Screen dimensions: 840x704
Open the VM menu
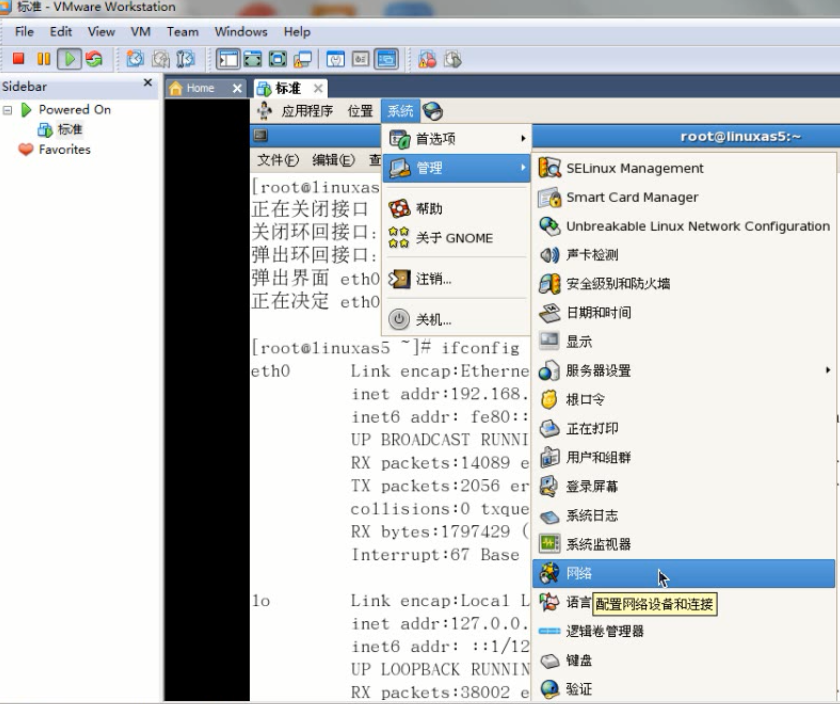140,32
